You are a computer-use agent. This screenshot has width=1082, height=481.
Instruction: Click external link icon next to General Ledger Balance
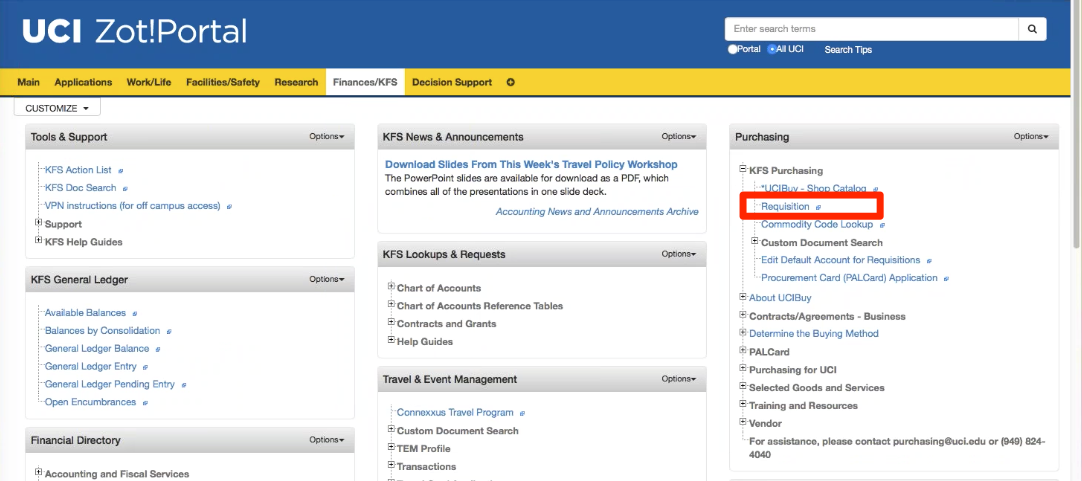(x=158, y=349)
